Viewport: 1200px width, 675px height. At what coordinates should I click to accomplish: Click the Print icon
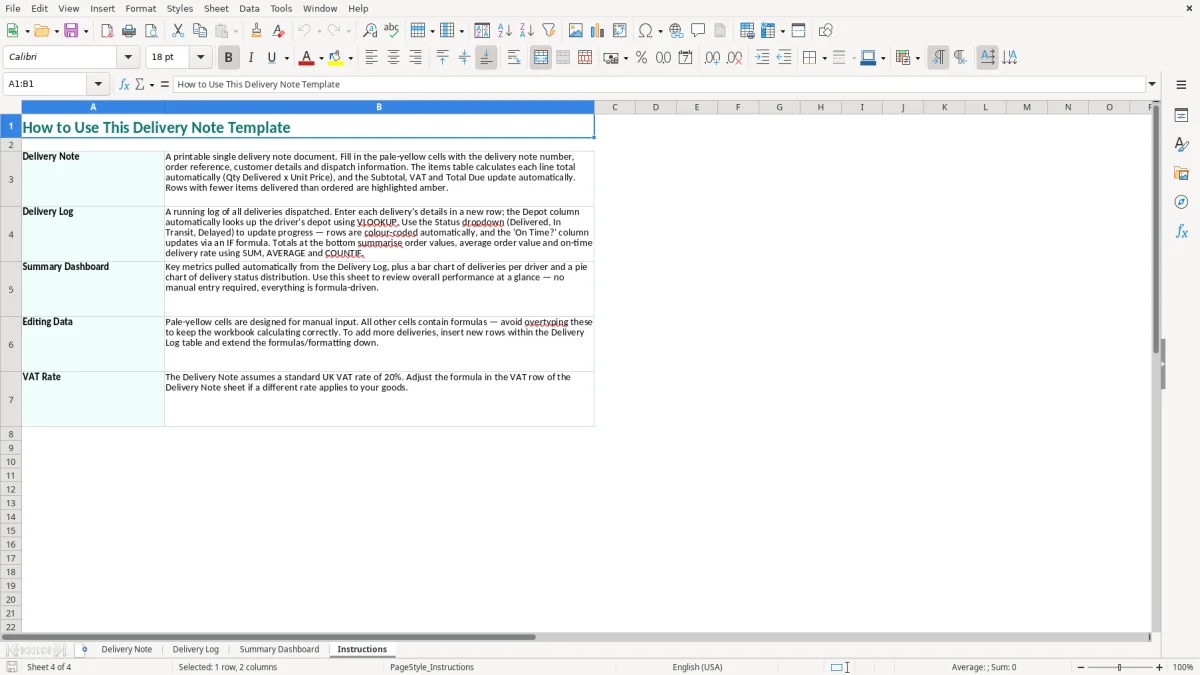tap(129, 31)
